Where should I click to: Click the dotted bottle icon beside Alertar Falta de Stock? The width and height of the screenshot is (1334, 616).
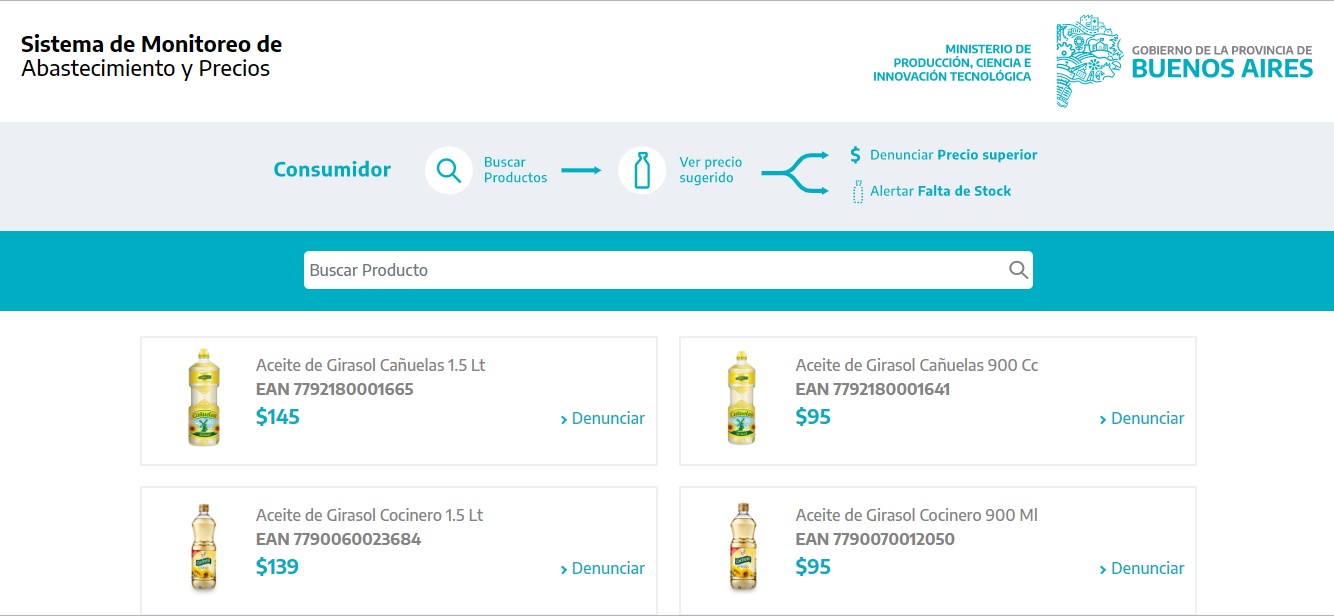coord(857,191)
